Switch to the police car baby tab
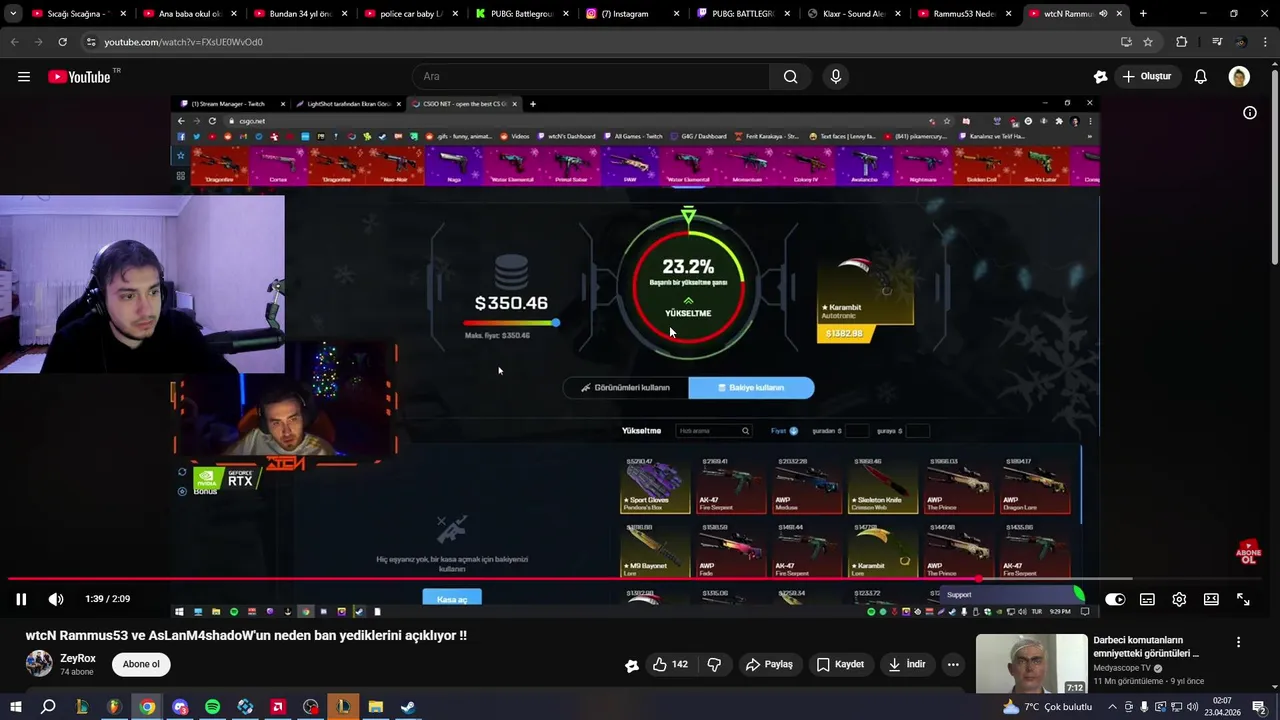The image size is (1280, 720). [409, 14]
